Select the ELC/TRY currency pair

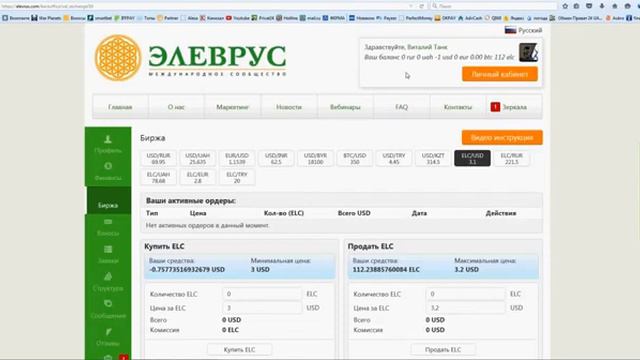tap(237, 177)
